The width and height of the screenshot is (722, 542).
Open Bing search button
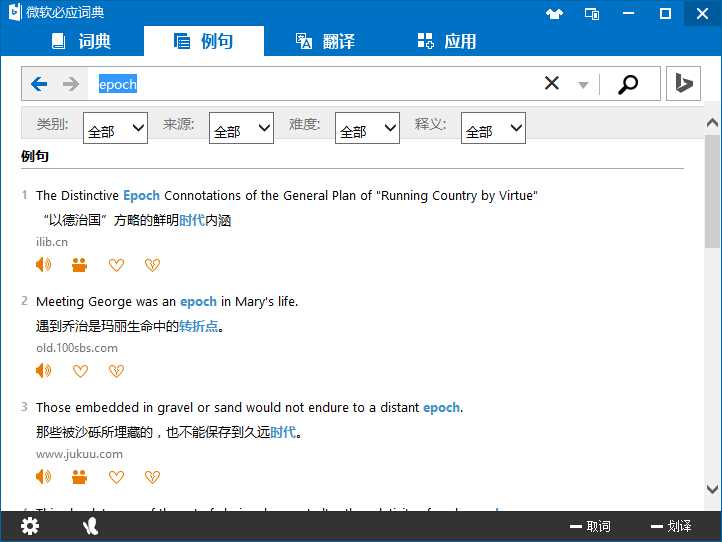tap(683, 83)
